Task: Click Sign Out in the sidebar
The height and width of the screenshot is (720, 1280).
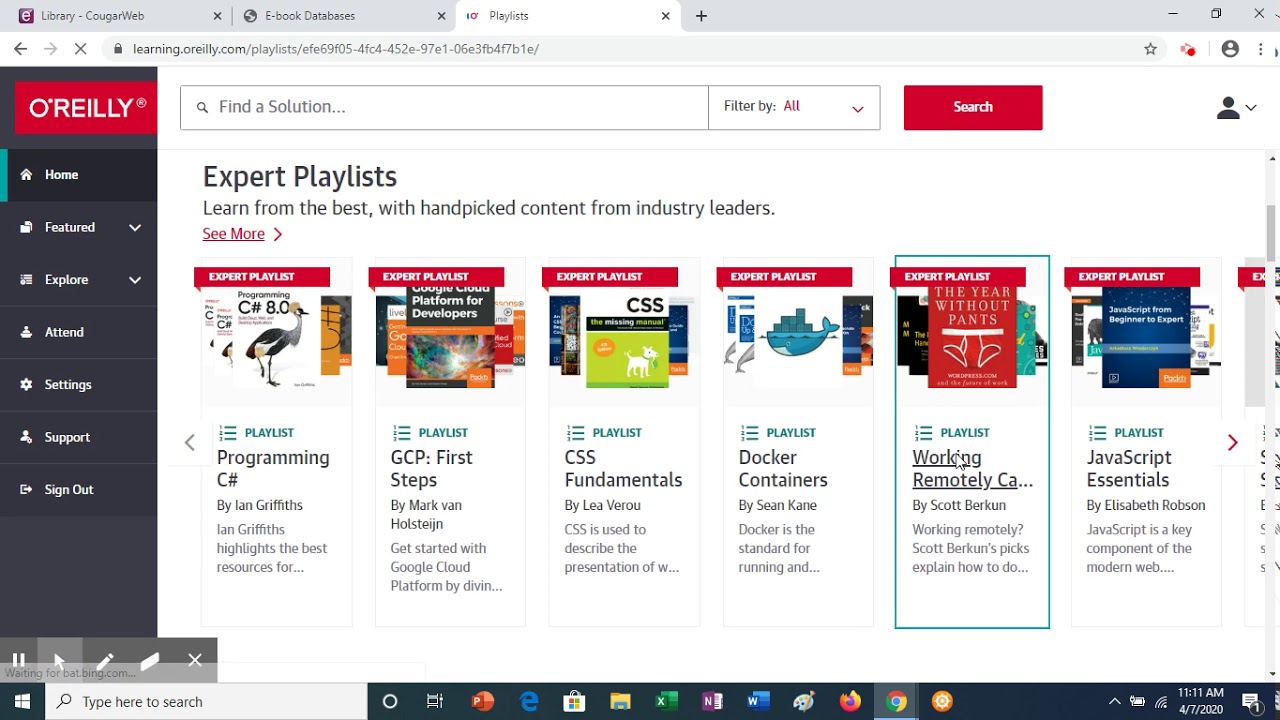Action: tap(79, 489)
